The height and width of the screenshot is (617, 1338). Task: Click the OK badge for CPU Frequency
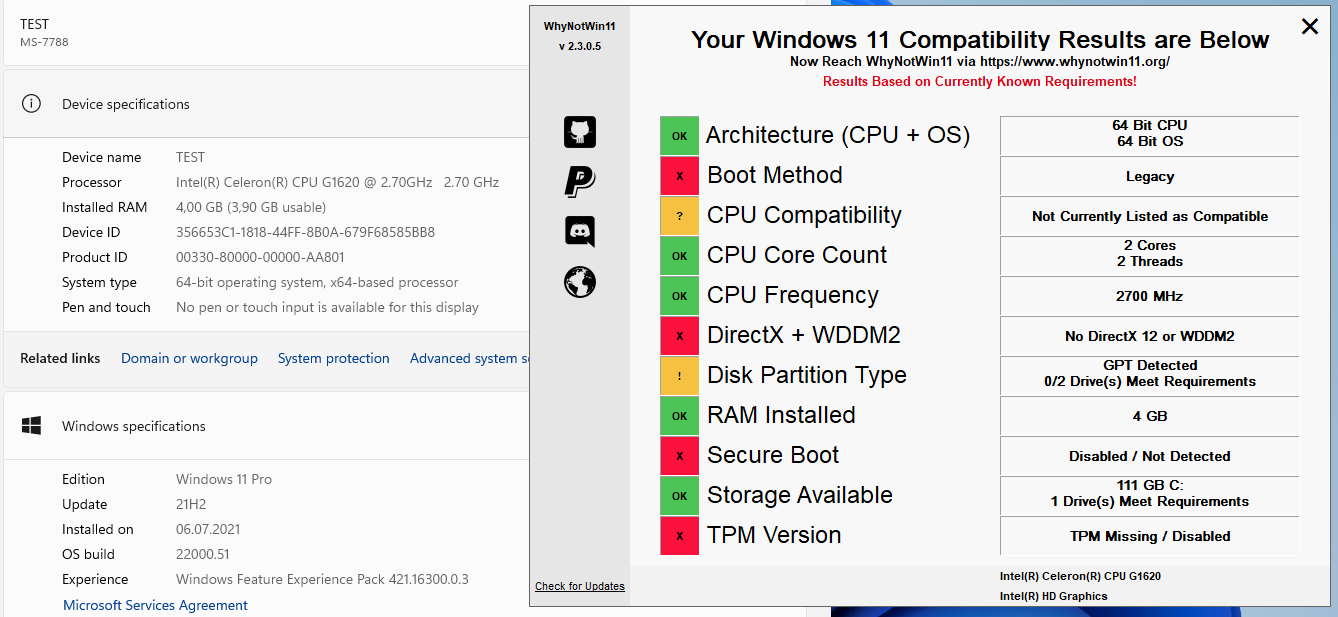coord(680,295)
